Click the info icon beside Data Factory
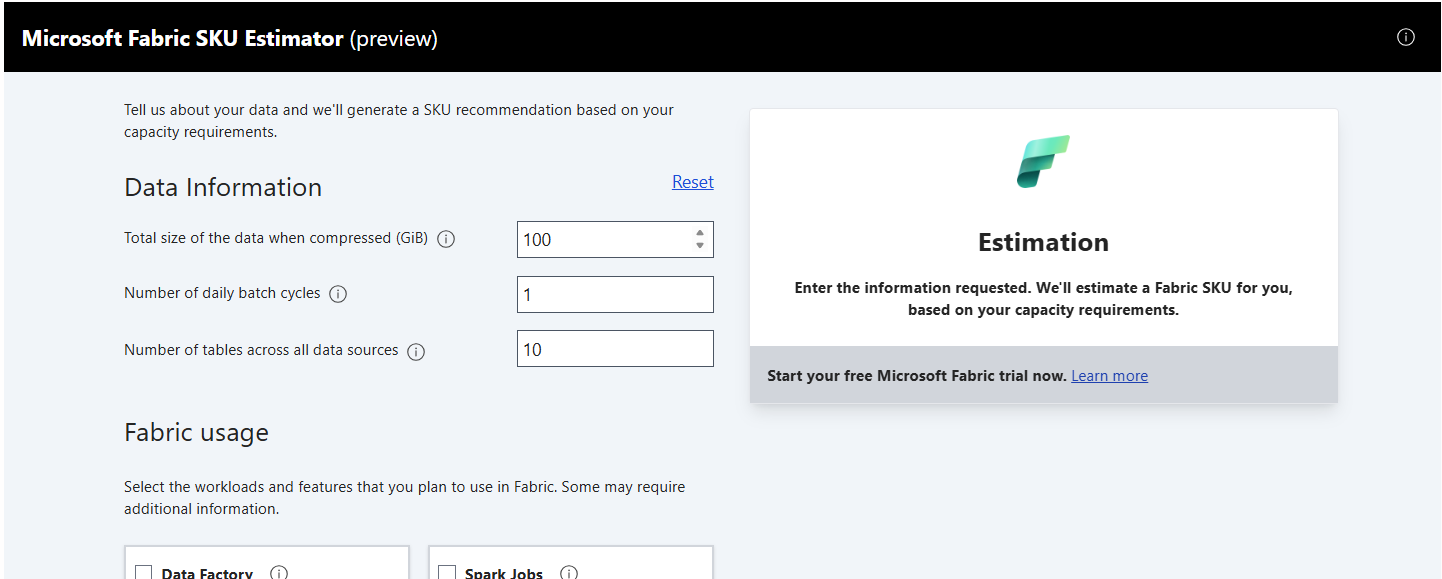The width and height of the screenshot is (1442, 579). tap(279, 573)
